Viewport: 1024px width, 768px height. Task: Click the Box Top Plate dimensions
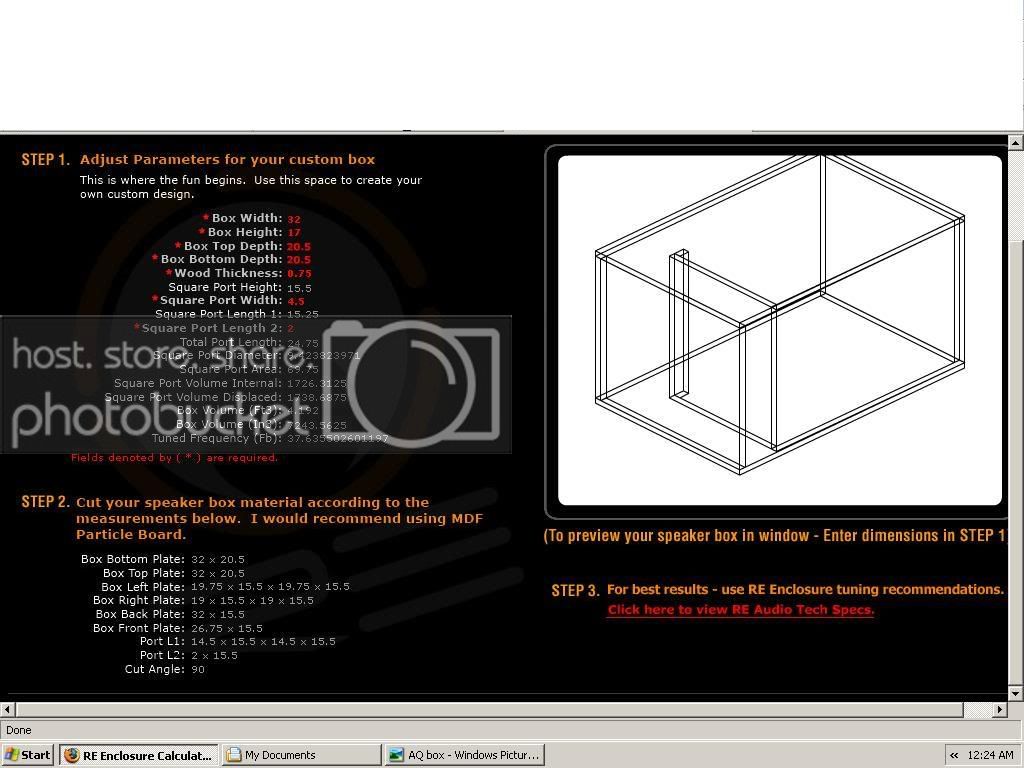pos(217,573)
